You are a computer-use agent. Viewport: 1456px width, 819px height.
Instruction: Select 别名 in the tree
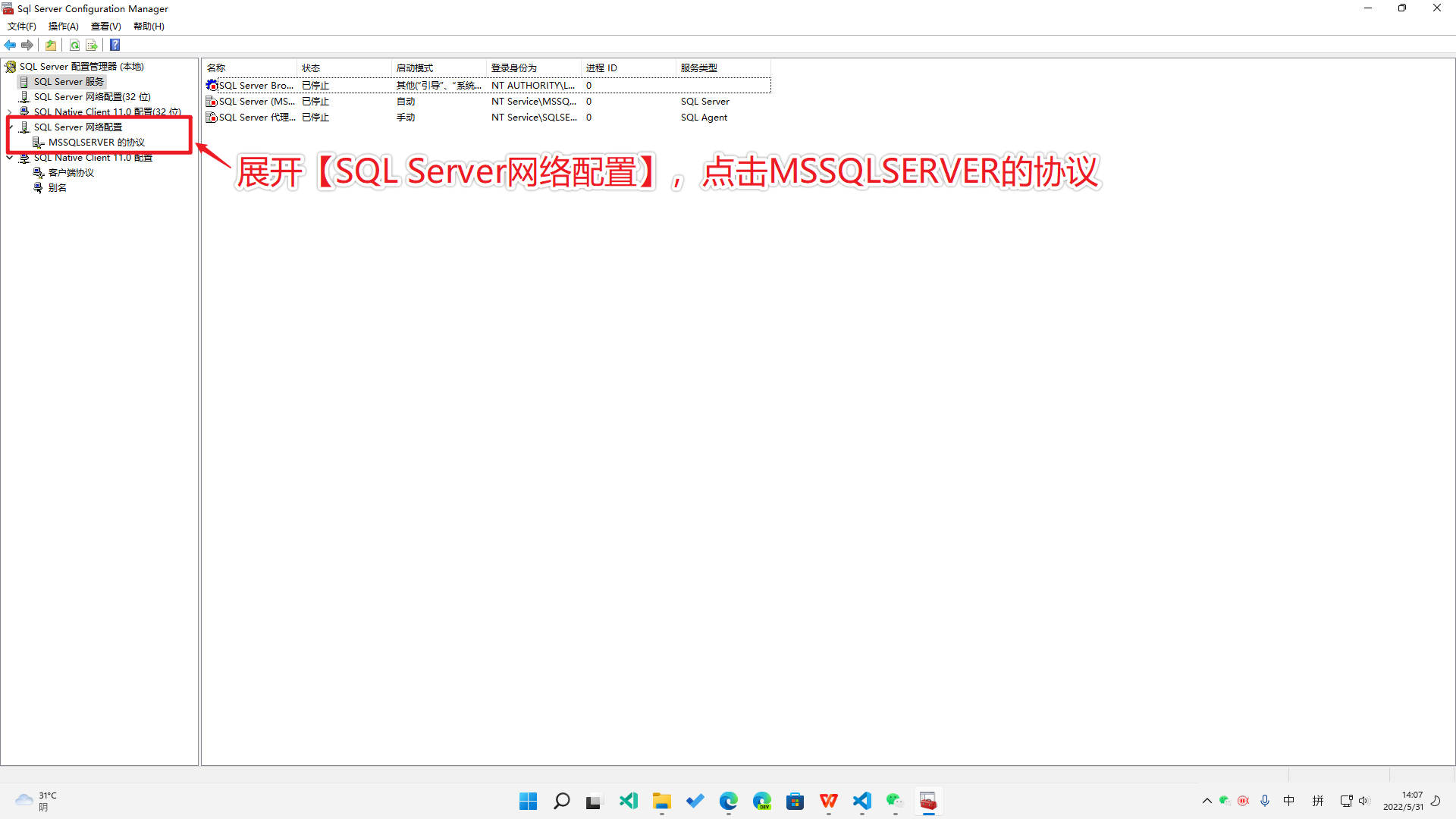(58, 188)
